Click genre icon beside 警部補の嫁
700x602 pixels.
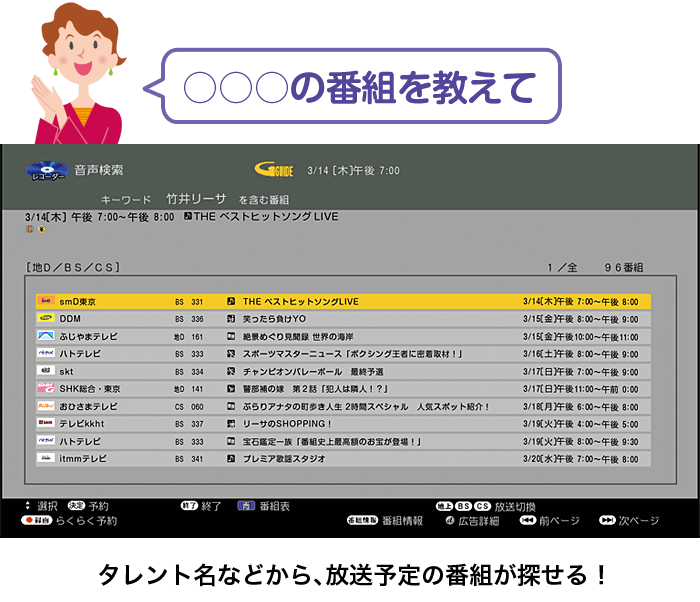(x=231, y=389)
